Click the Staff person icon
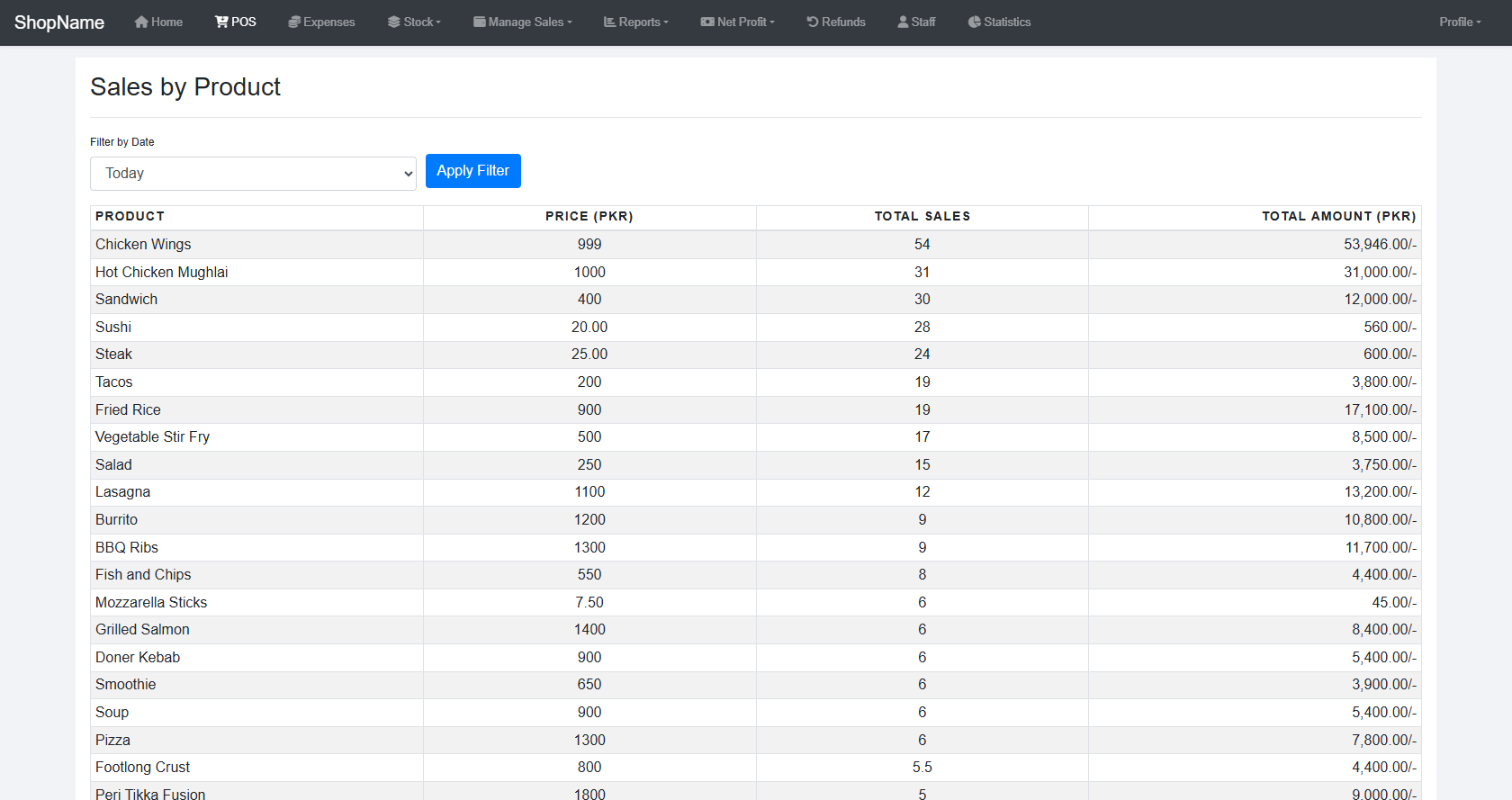The height and width of the screenshot is (800, 1512). [x=903, y=22]
